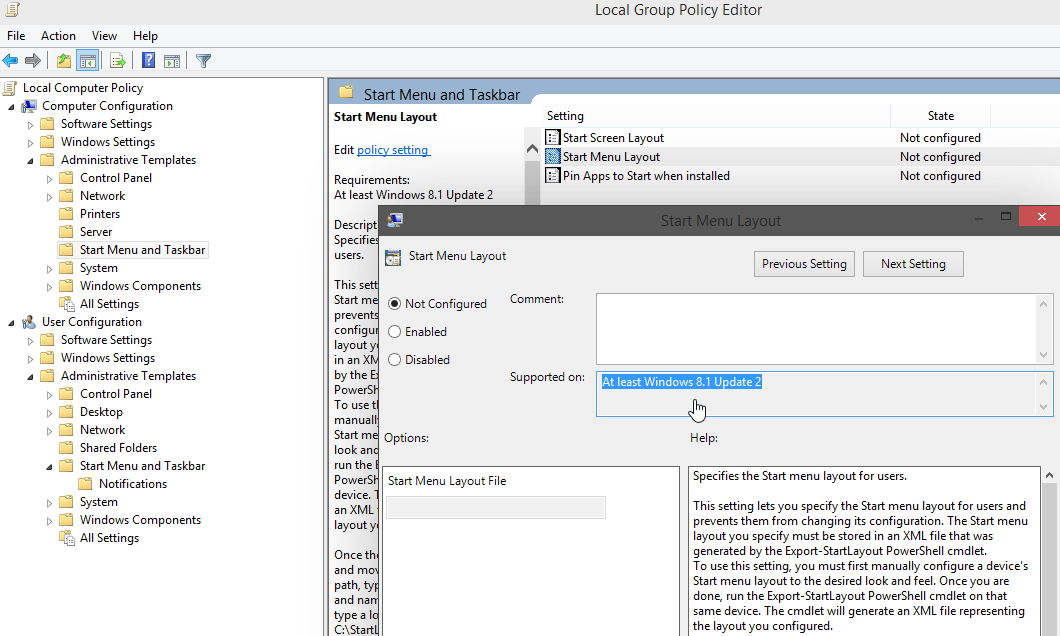
Task: Click the Back arrow toolbar icon
Action: 10,61
